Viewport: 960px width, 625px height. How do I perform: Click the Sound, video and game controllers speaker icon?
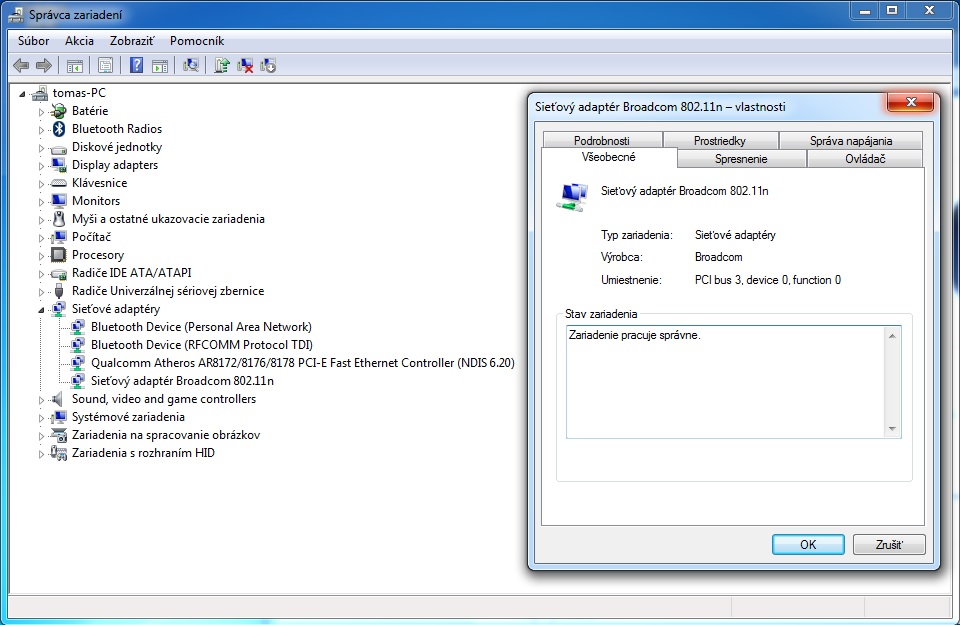click(58, 399)
